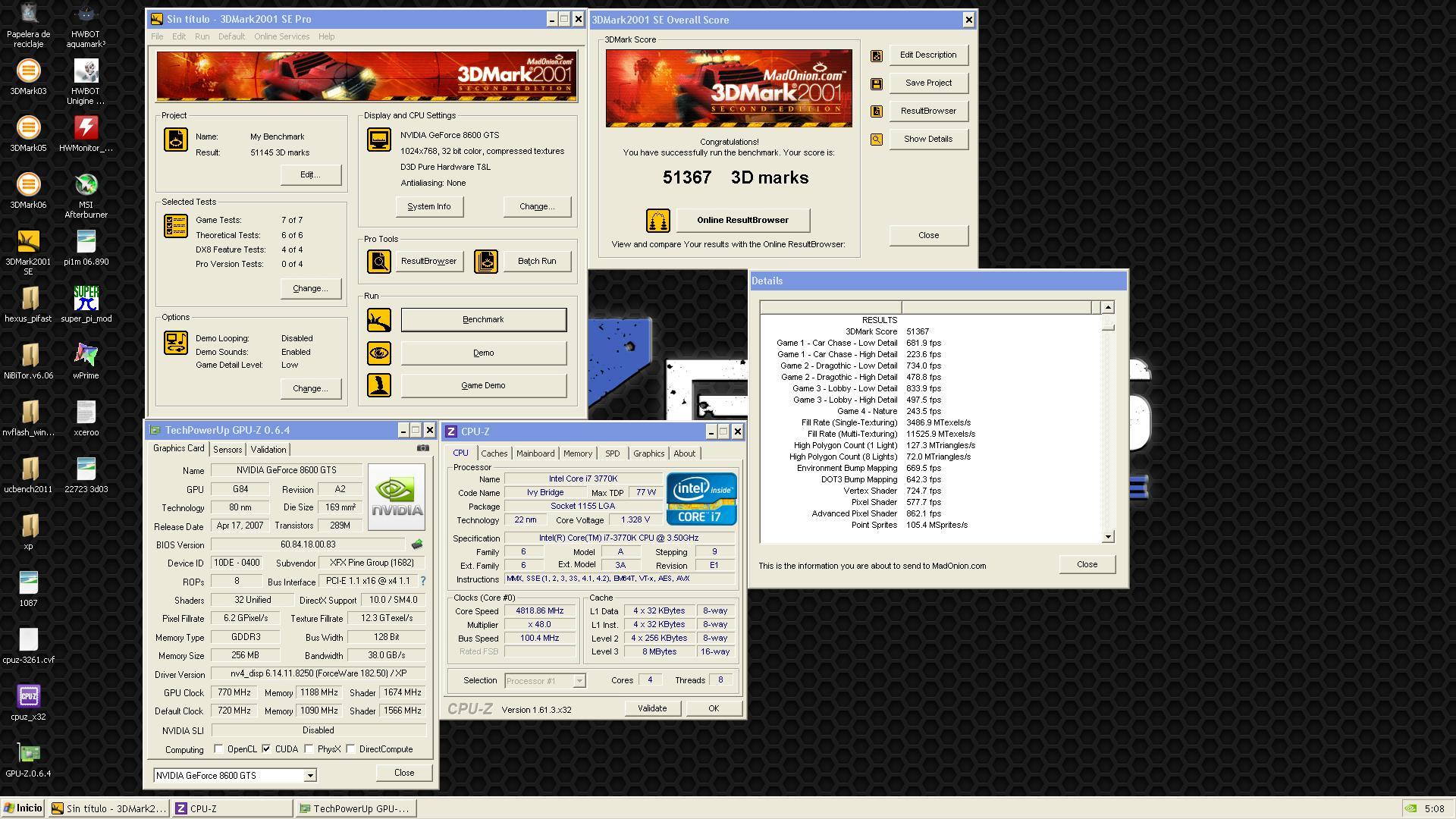Switch to TechPowerUp GPU-Z taskbar button
1456x819 pixels.
(x=355, y=808)
